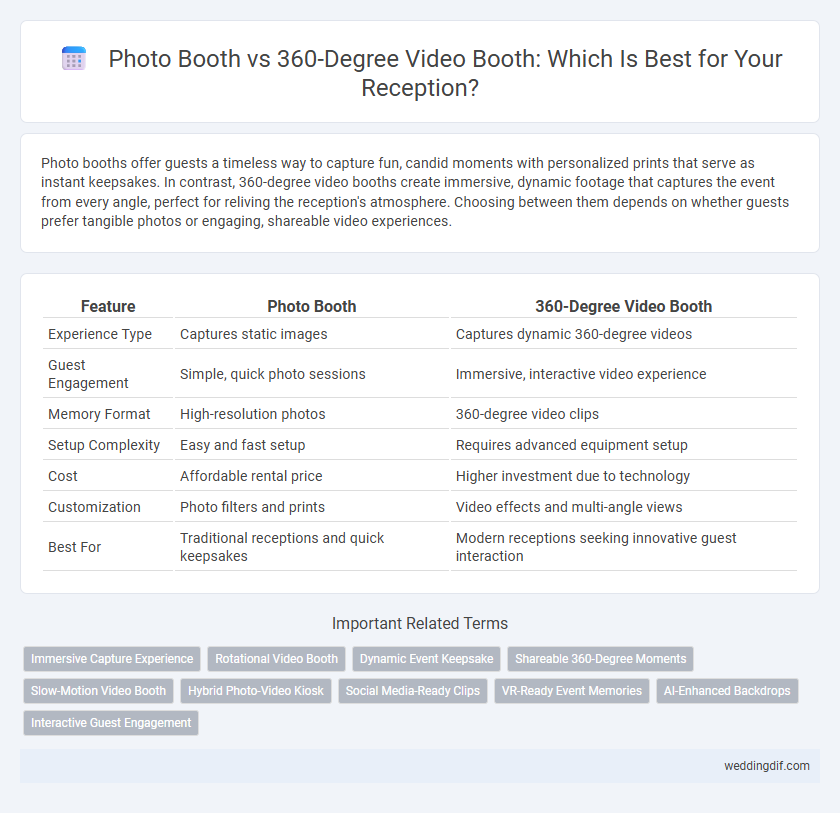Click the Guest Engagement row label
Viewport: 840px width, 813px height.
click(88, 374)
